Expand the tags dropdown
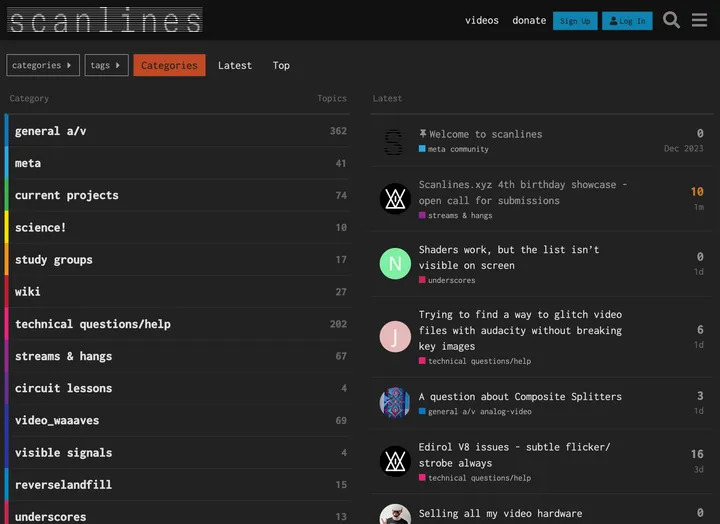The image size is (720, 524). click(106, 65)
